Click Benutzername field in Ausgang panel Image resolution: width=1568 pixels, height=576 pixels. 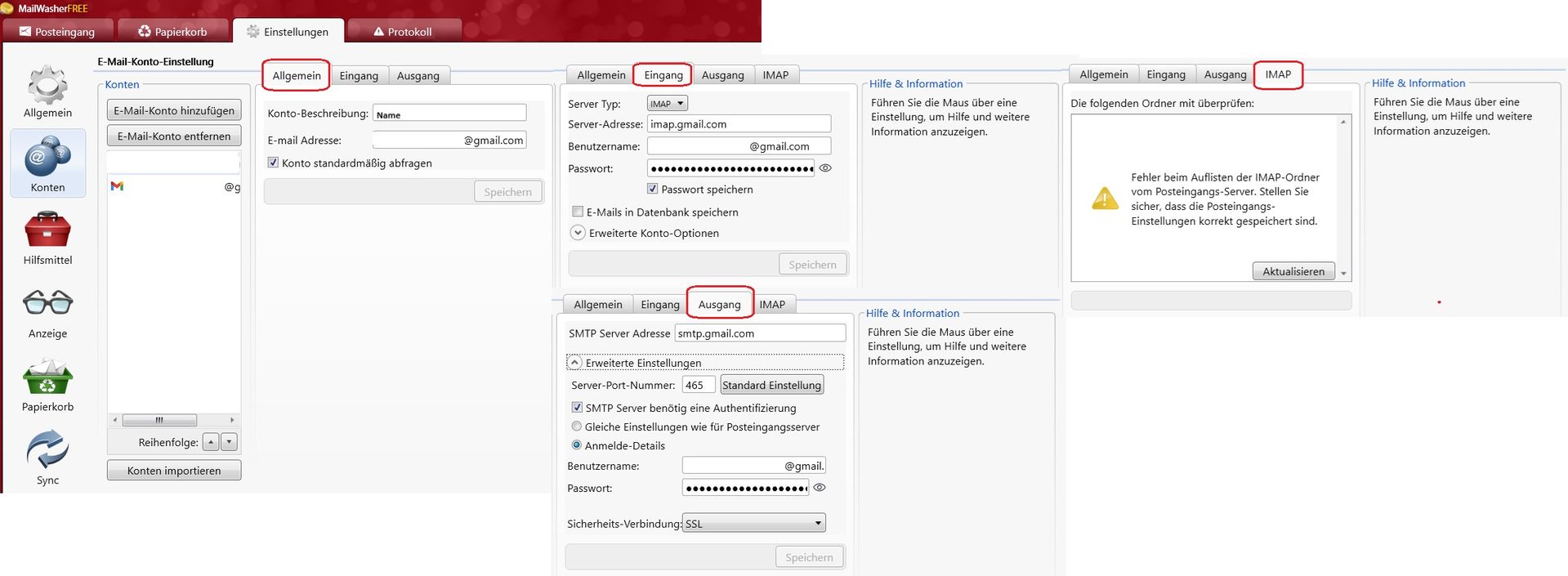click(x=754, y=465)
